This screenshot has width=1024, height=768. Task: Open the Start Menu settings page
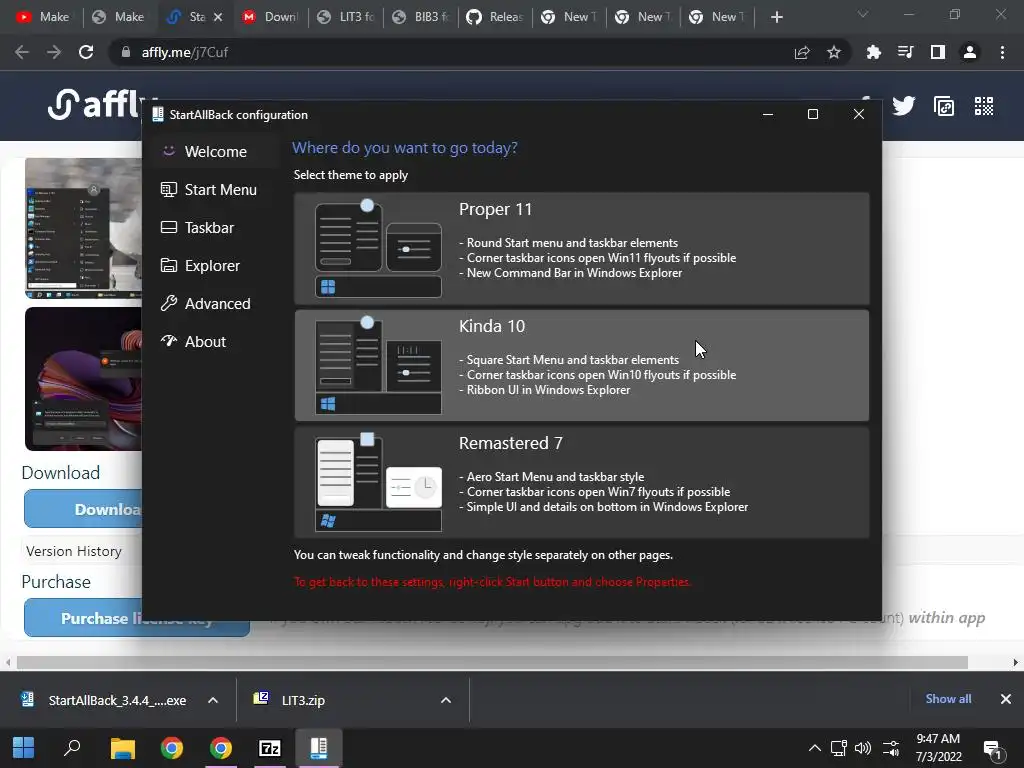pos(212,189)
